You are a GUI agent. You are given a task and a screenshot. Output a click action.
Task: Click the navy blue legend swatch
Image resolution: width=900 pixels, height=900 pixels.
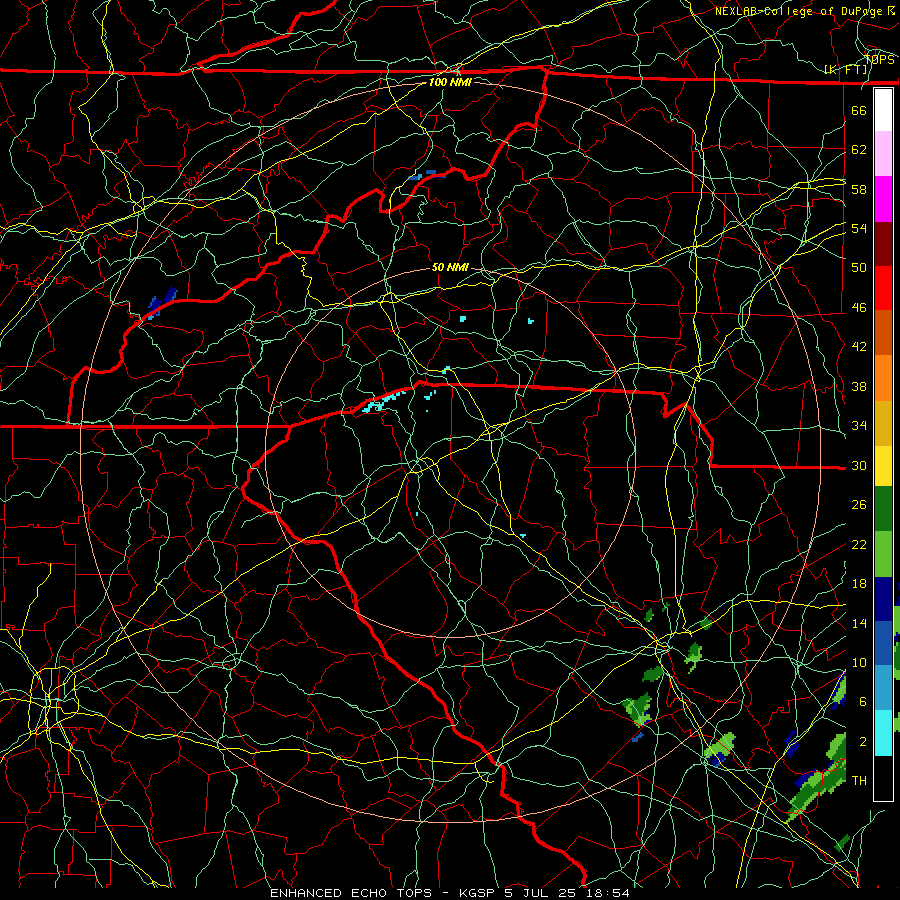click(x=883, y=600)
